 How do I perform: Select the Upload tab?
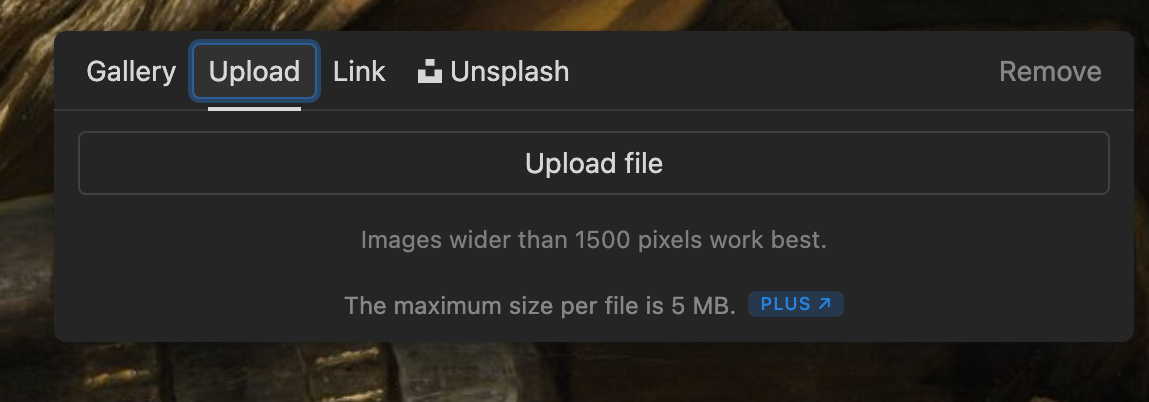[254, 72]
